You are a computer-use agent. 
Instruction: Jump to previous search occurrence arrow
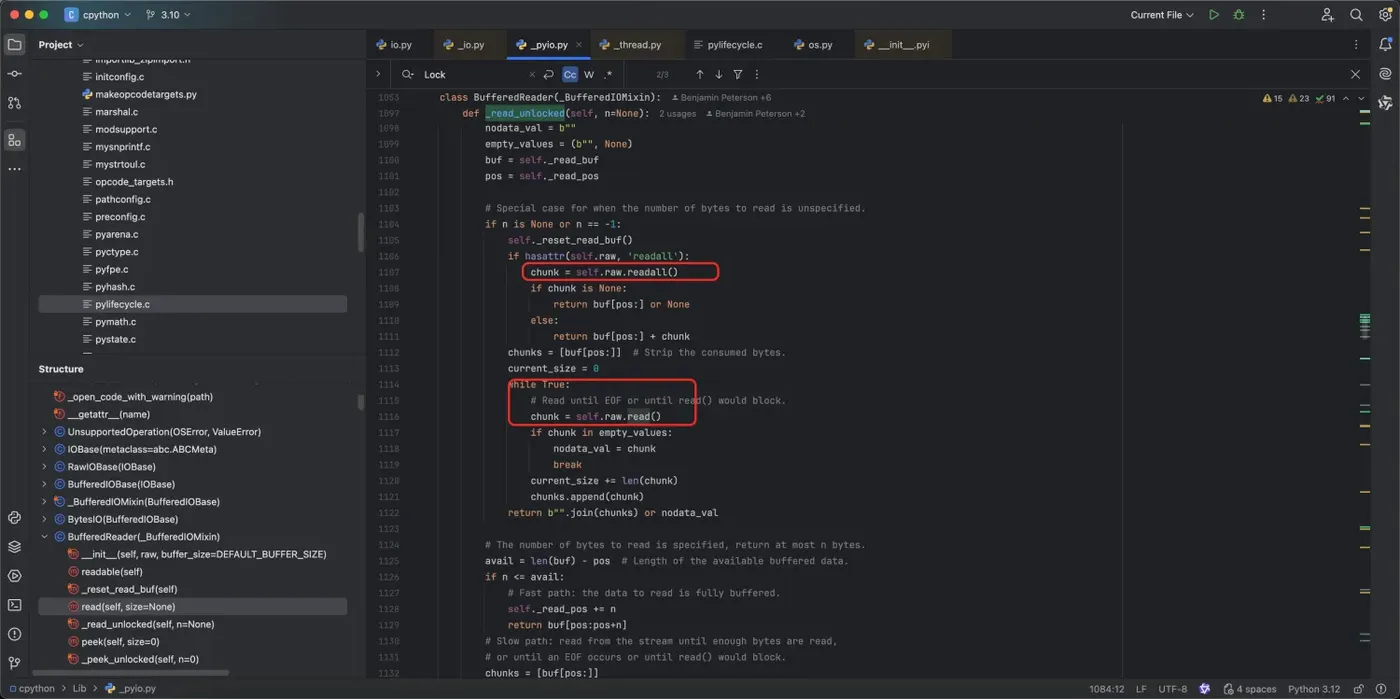point(699,75)
